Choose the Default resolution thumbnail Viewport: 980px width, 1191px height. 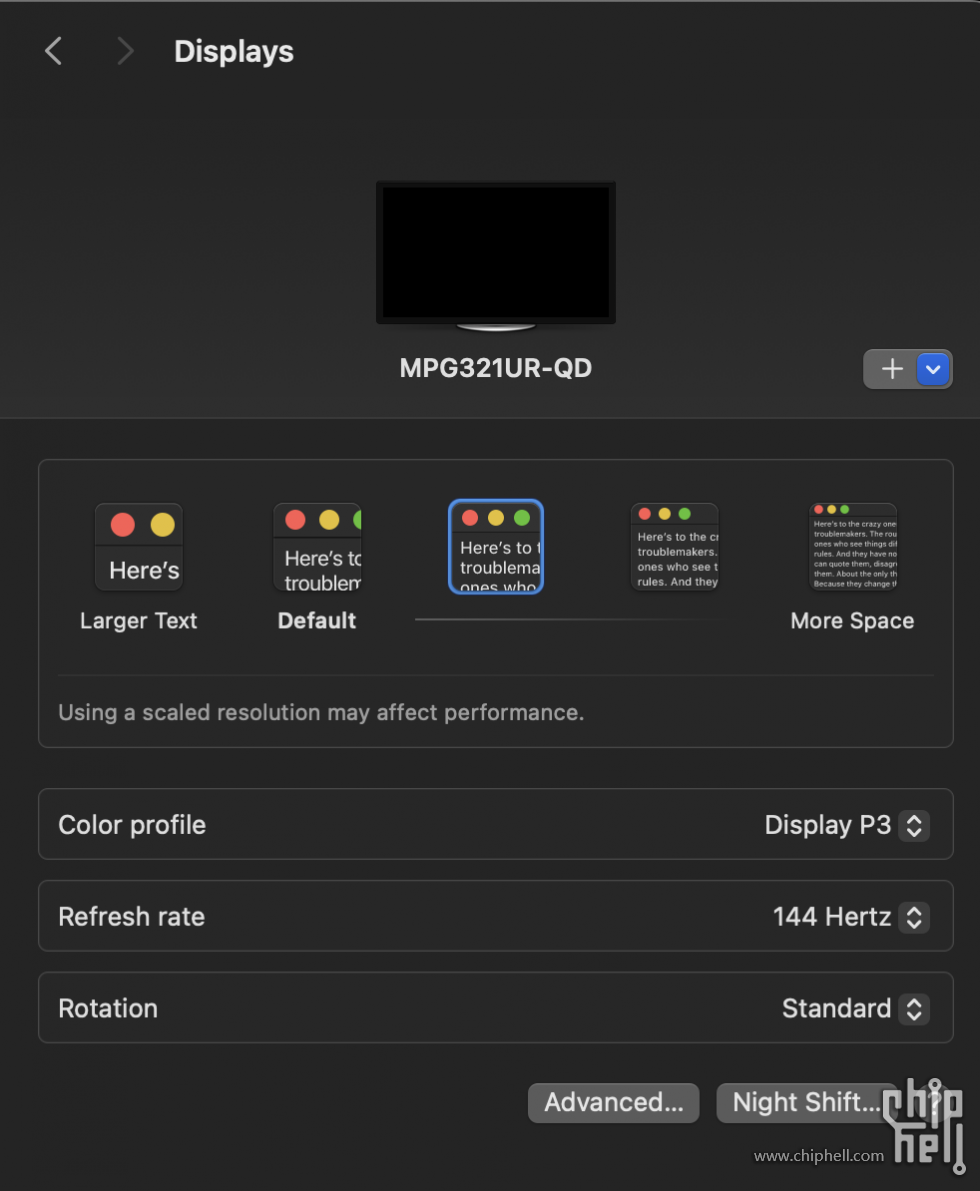[317, 547]
